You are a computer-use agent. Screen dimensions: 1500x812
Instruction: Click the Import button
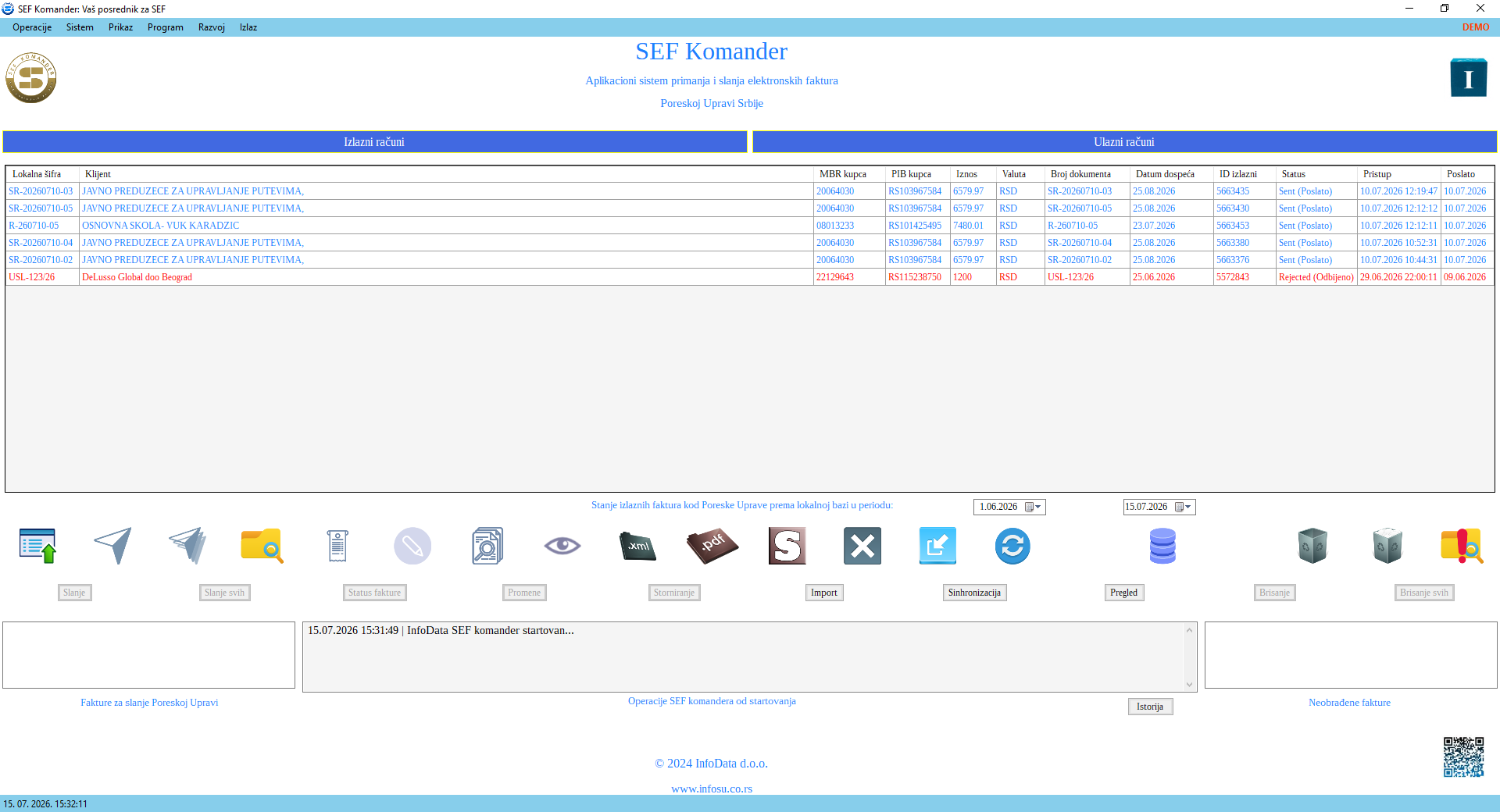(824, 593)
